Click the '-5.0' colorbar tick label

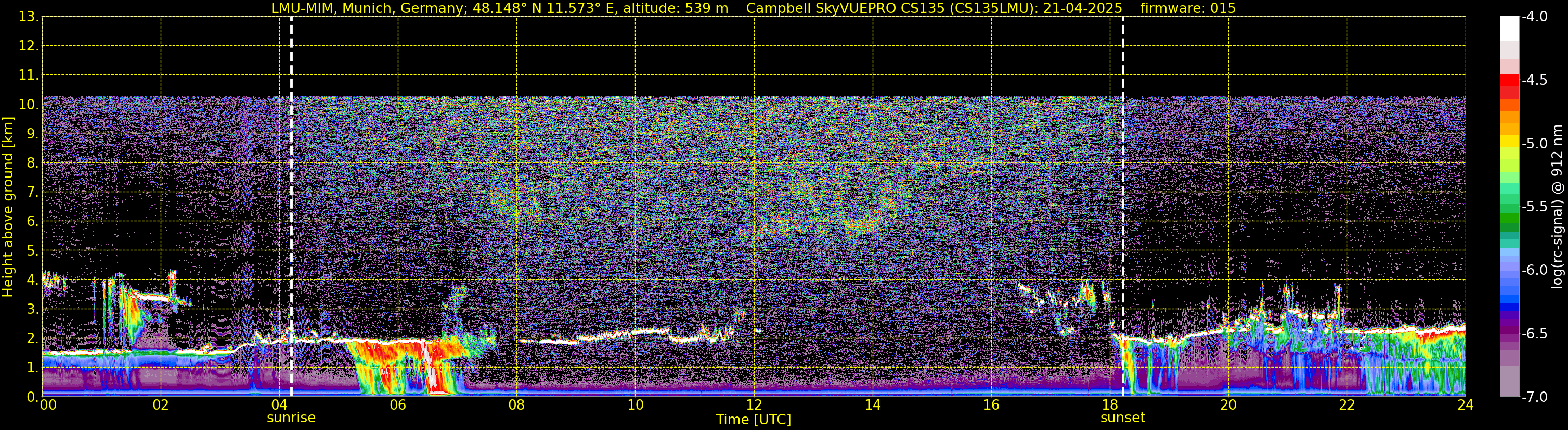tap(1534, 144)
